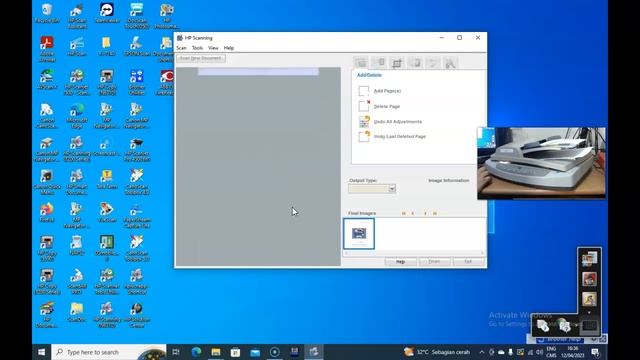This screenshot has height=360, width=640.
Task: Open the taskbar clock and date
Action: 573,352
